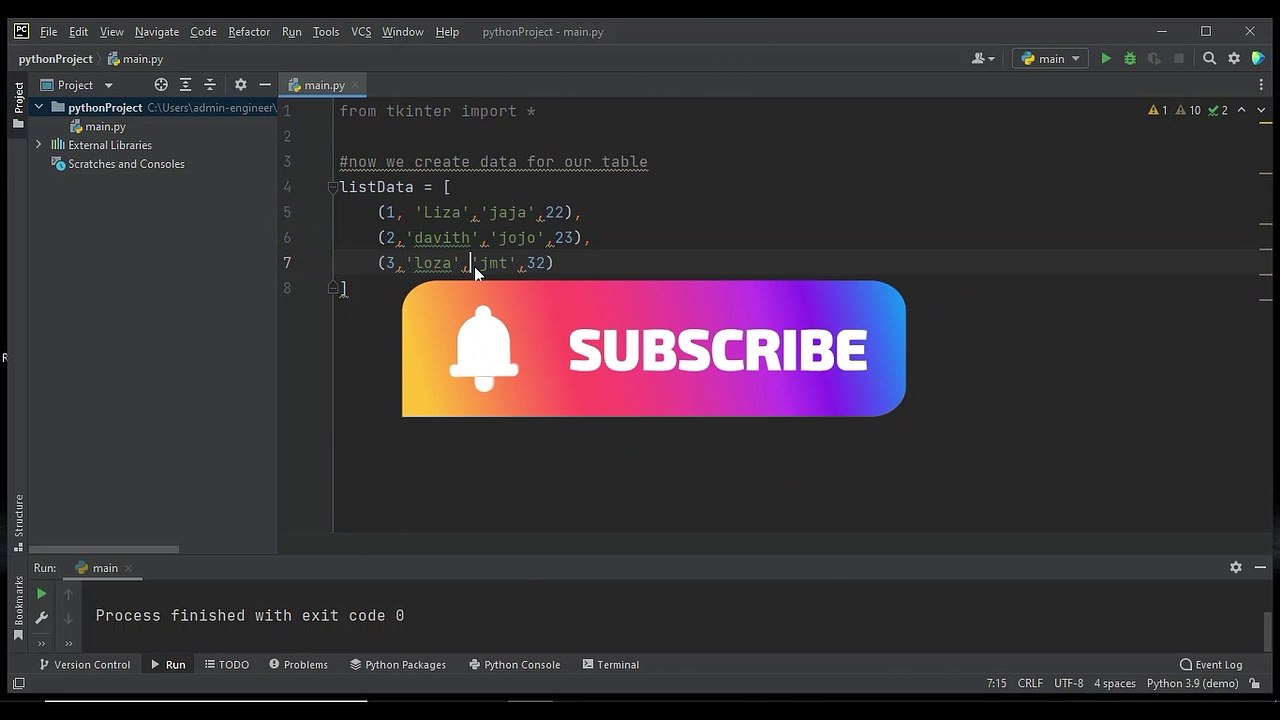1280x720 pixels.
Task: Toggle the Project tool window side button
Action: point(18,105)
